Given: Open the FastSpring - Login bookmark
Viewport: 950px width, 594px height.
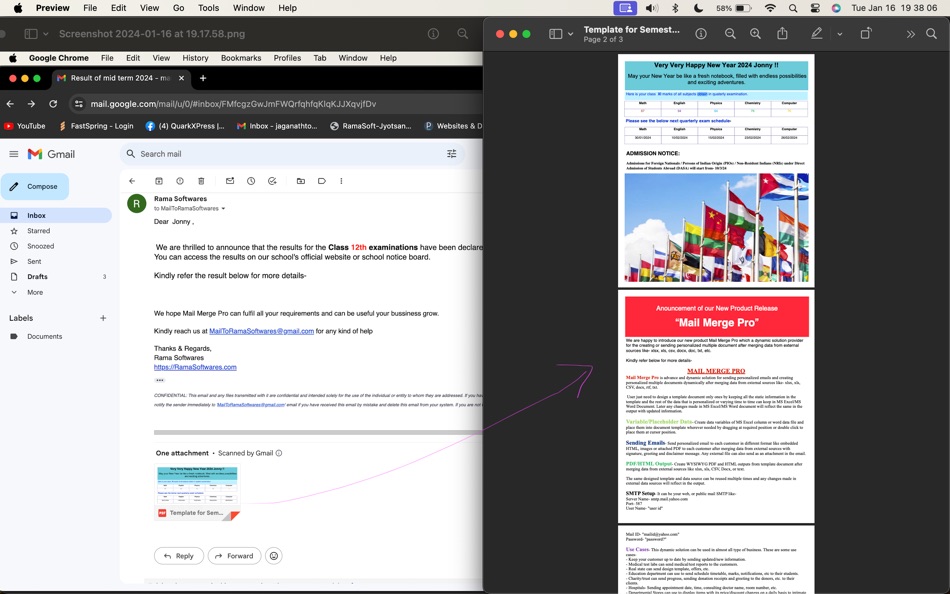Looking at the screenshot, I should [x=96, y=126].
